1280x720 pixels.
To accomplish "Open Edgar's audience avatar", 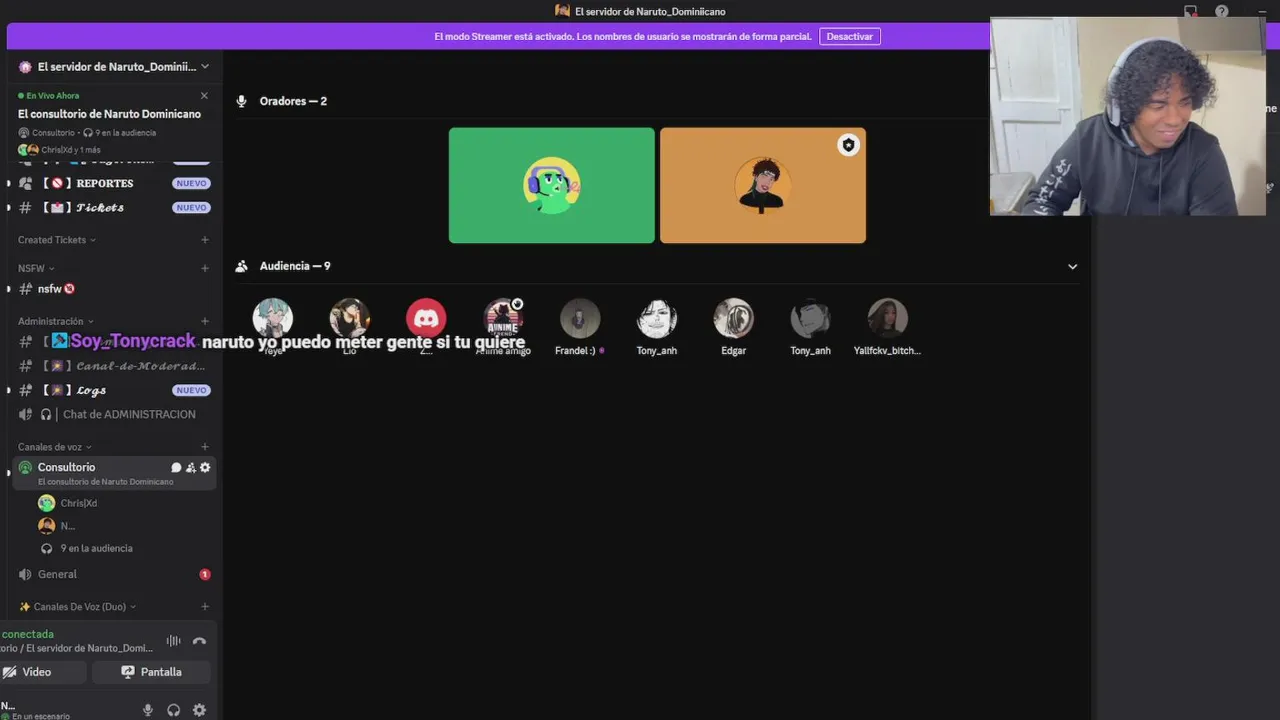I will [733, 318].
